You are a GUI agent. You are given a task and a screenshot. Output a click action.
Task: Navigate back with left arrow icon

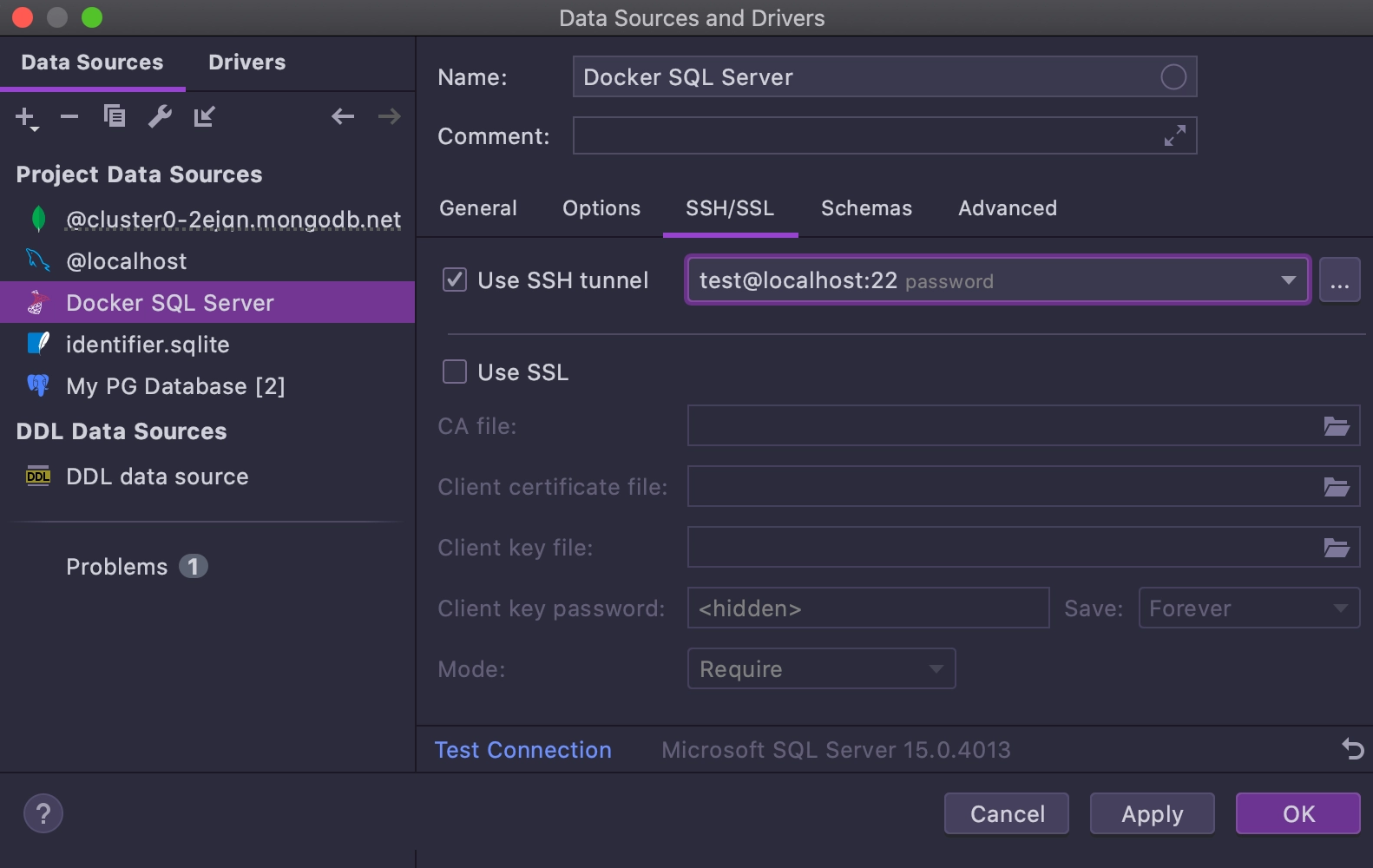click(x=343, y=116)
